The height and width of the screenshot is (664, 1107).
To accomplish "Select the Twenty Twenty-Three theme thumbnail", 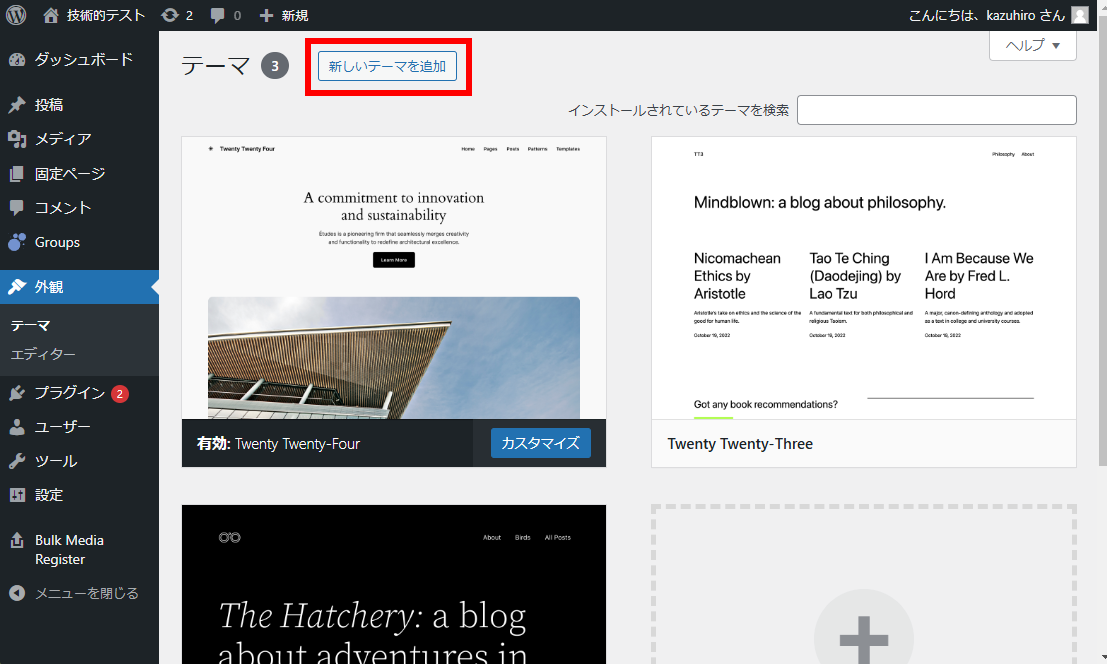I will pyautogui.click(x=863, y=278).
